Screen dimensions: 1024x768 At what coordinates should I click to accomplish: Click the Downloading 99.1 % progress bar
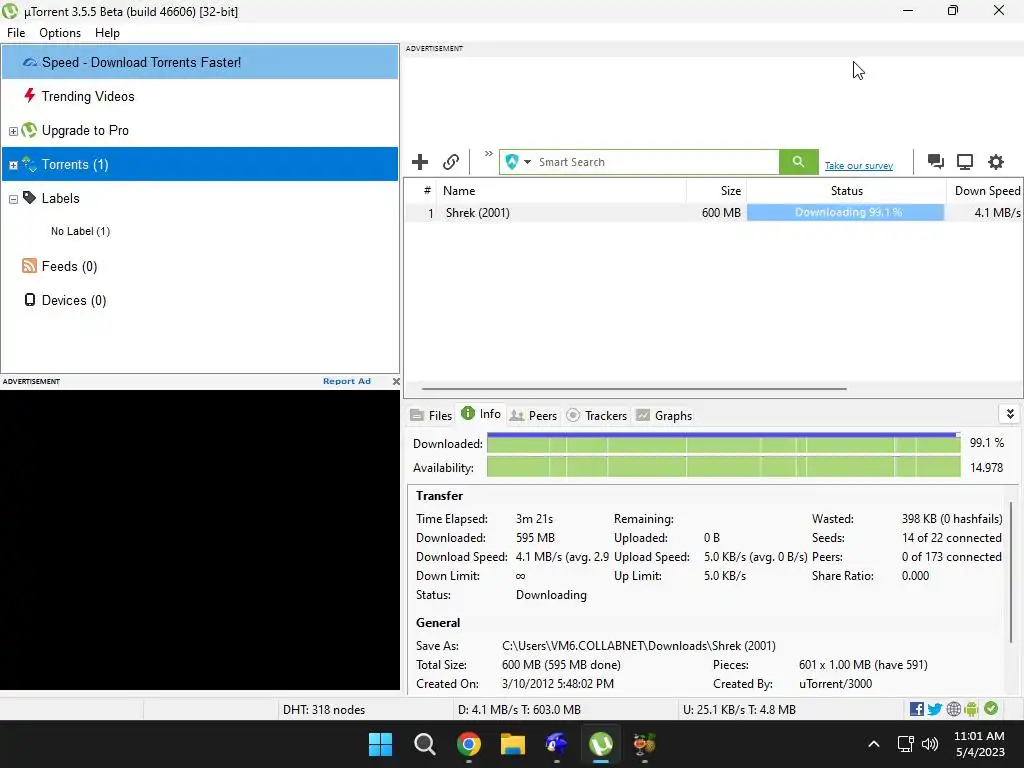pyautogui.click(x=846, y=213)
